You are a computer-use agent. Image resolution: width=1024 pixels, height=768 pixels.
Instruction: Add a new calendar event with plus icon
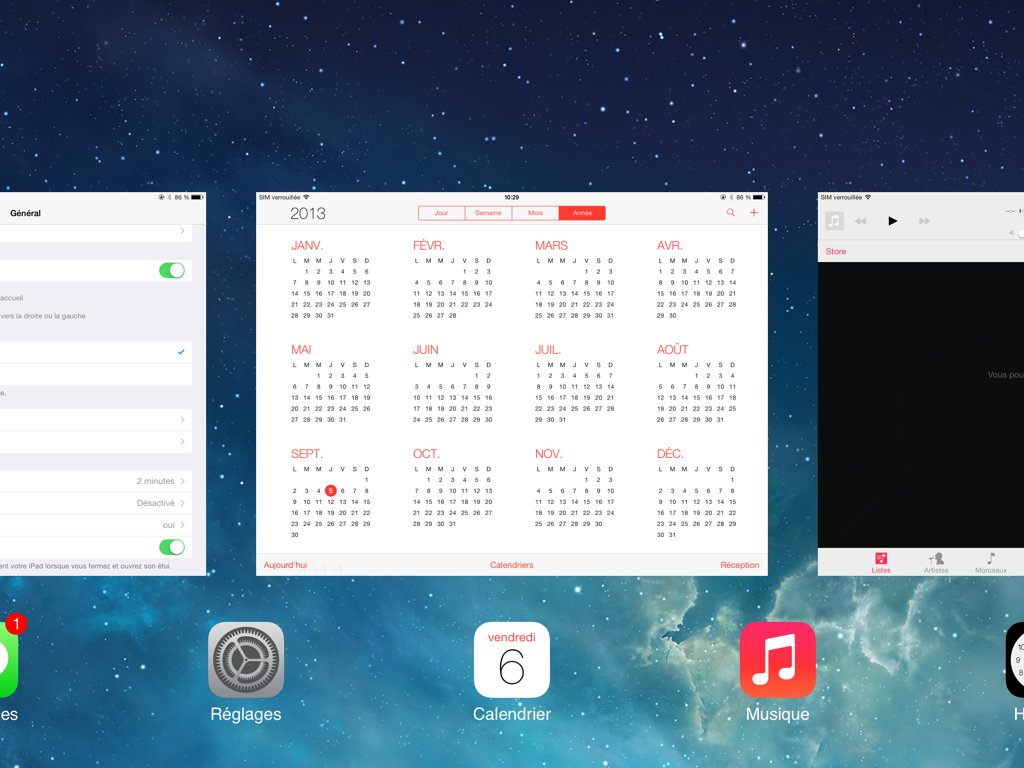(x=754, y=213)
